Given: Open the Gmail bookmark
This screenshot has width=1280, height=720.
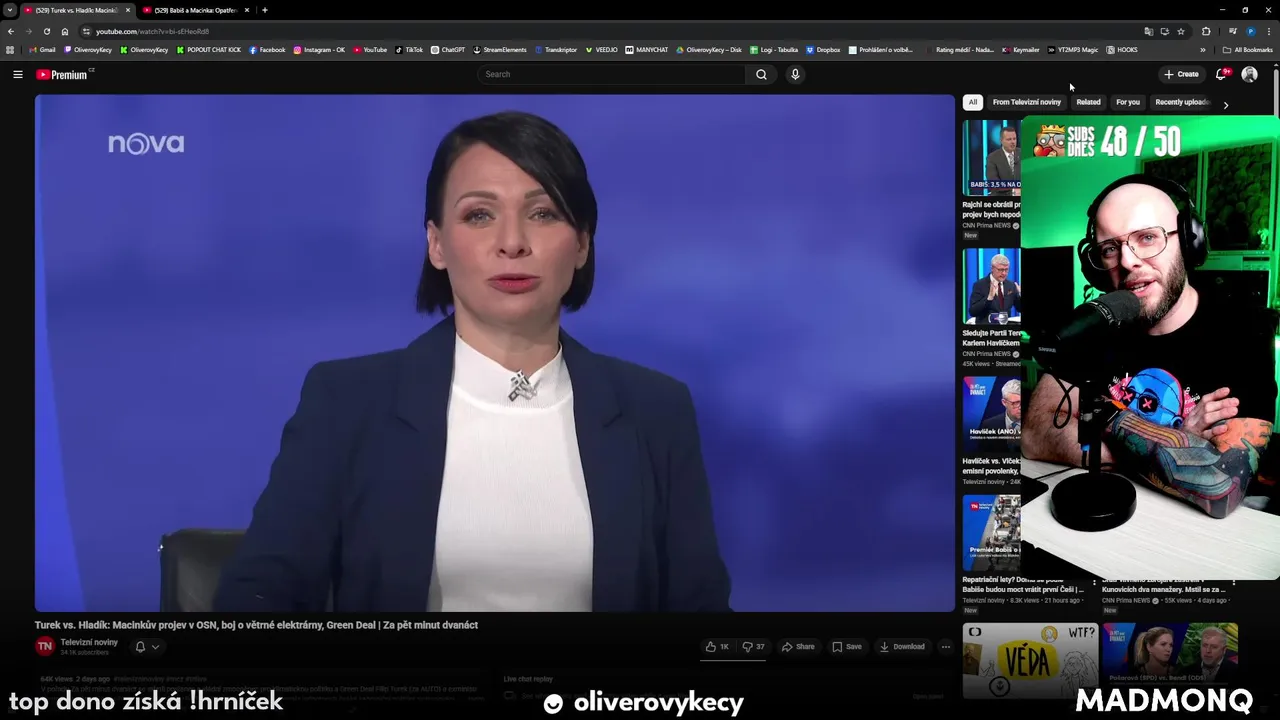Looking at the screenshot, I should [42, 50].
